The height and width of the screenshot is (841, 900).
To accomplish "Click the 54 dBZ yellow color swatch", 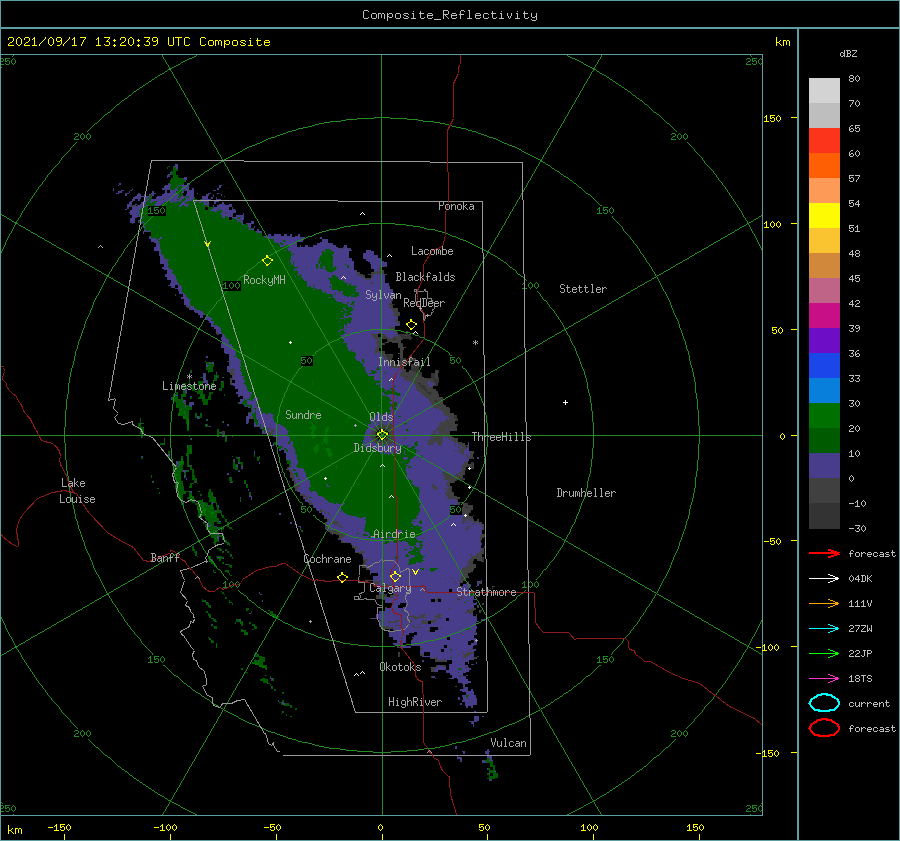I will tap(824, 215).
